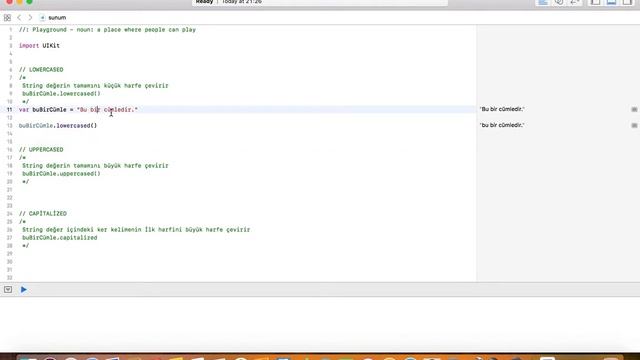Click the string literal "Bu bir cümledir."
Image resolution: width=640 pixels, height=360 pixels.
[107, 109]
